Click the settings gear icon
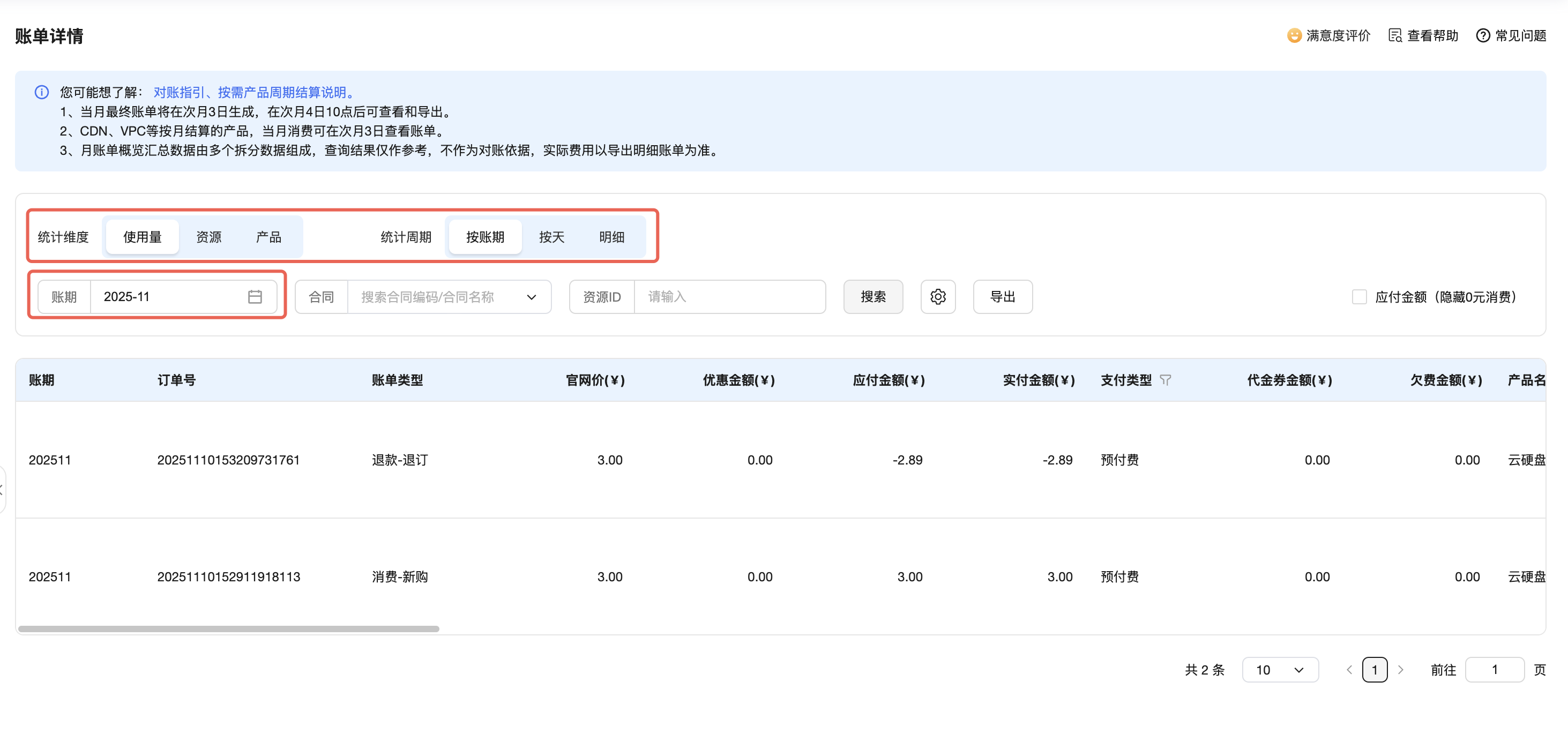The height and width of the screenshot is (749, 1568). click(x=937, y=297)
